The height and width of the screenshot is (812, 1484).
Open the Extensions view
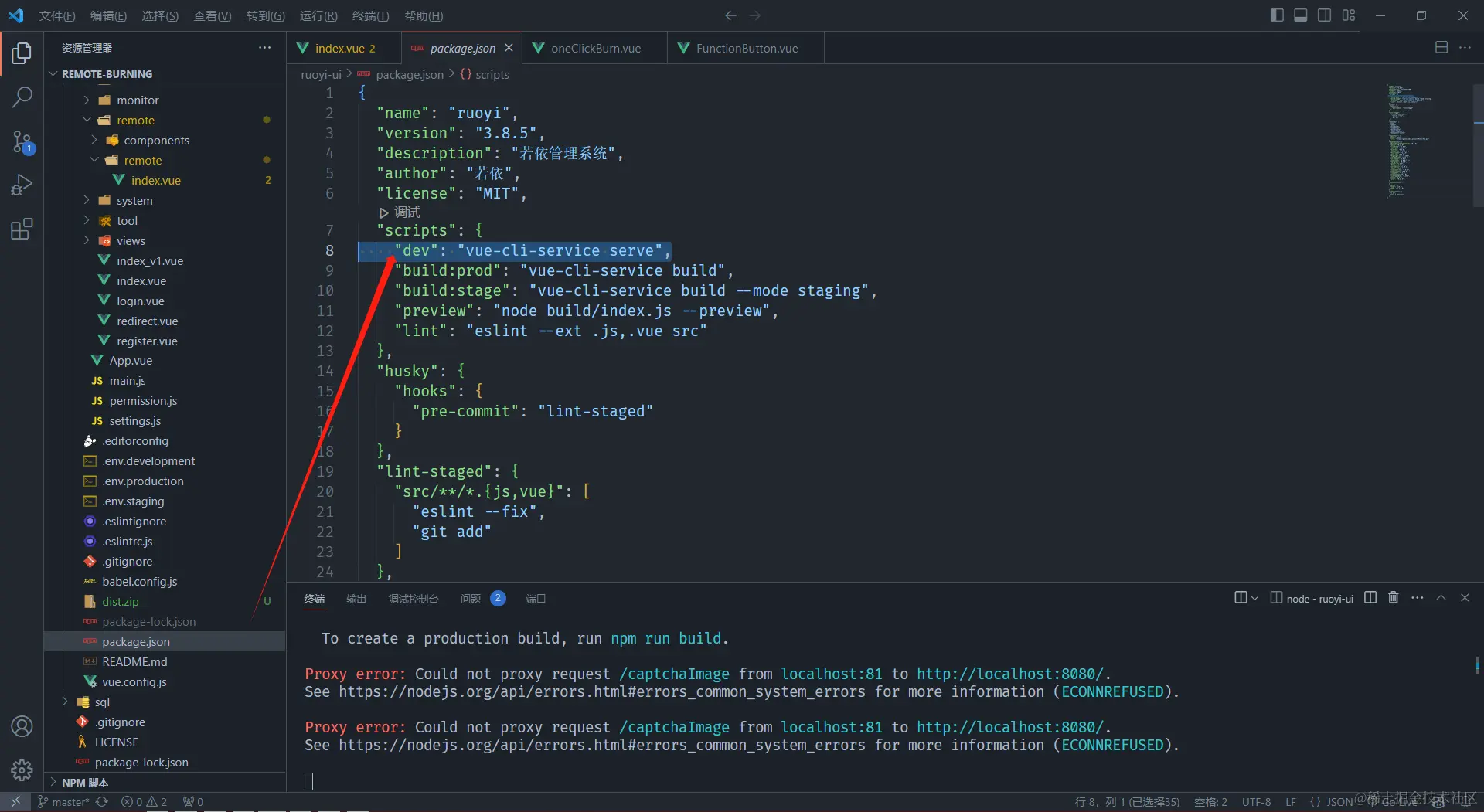pyautogui.click(x=22, y=229)
